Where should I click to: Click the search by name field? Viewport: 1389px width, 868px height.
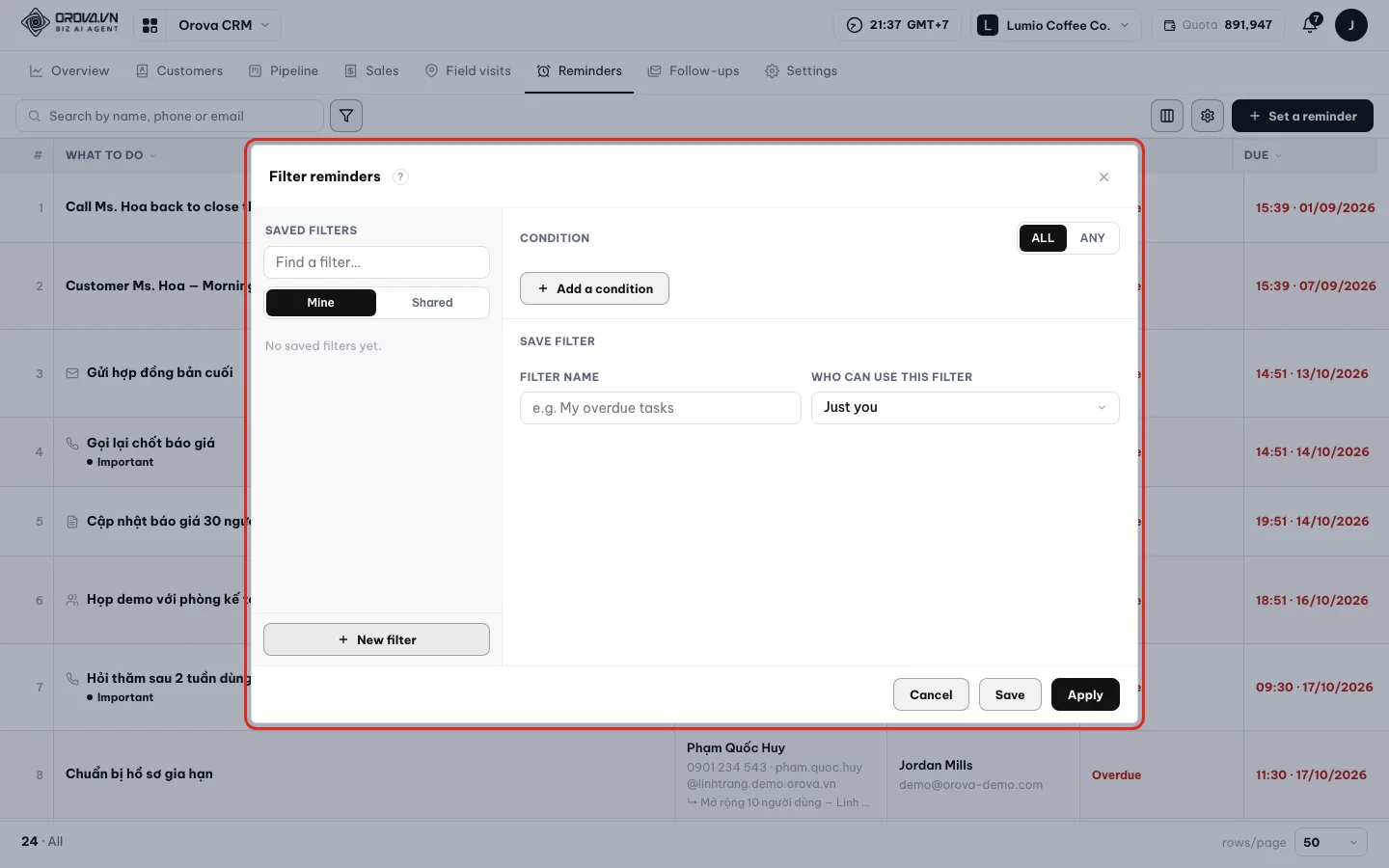click(170, 116)
